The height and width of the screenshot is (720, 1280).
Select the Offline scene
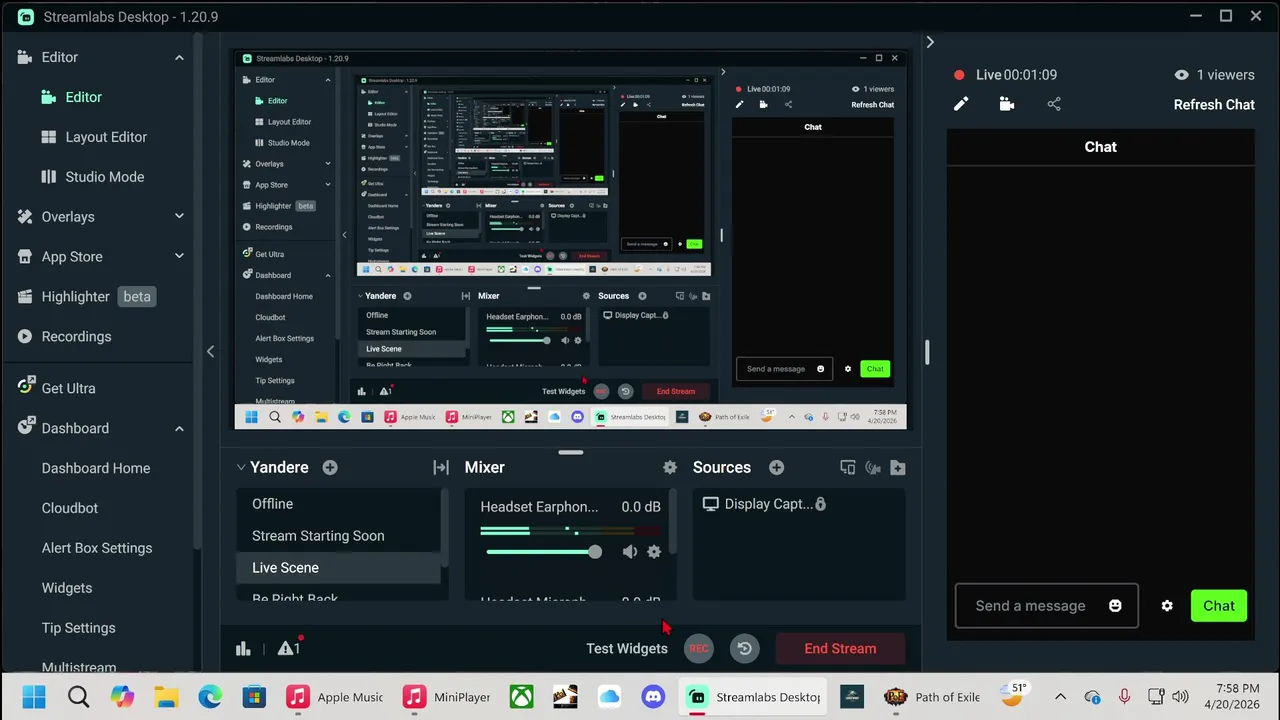tap(338, 504)
